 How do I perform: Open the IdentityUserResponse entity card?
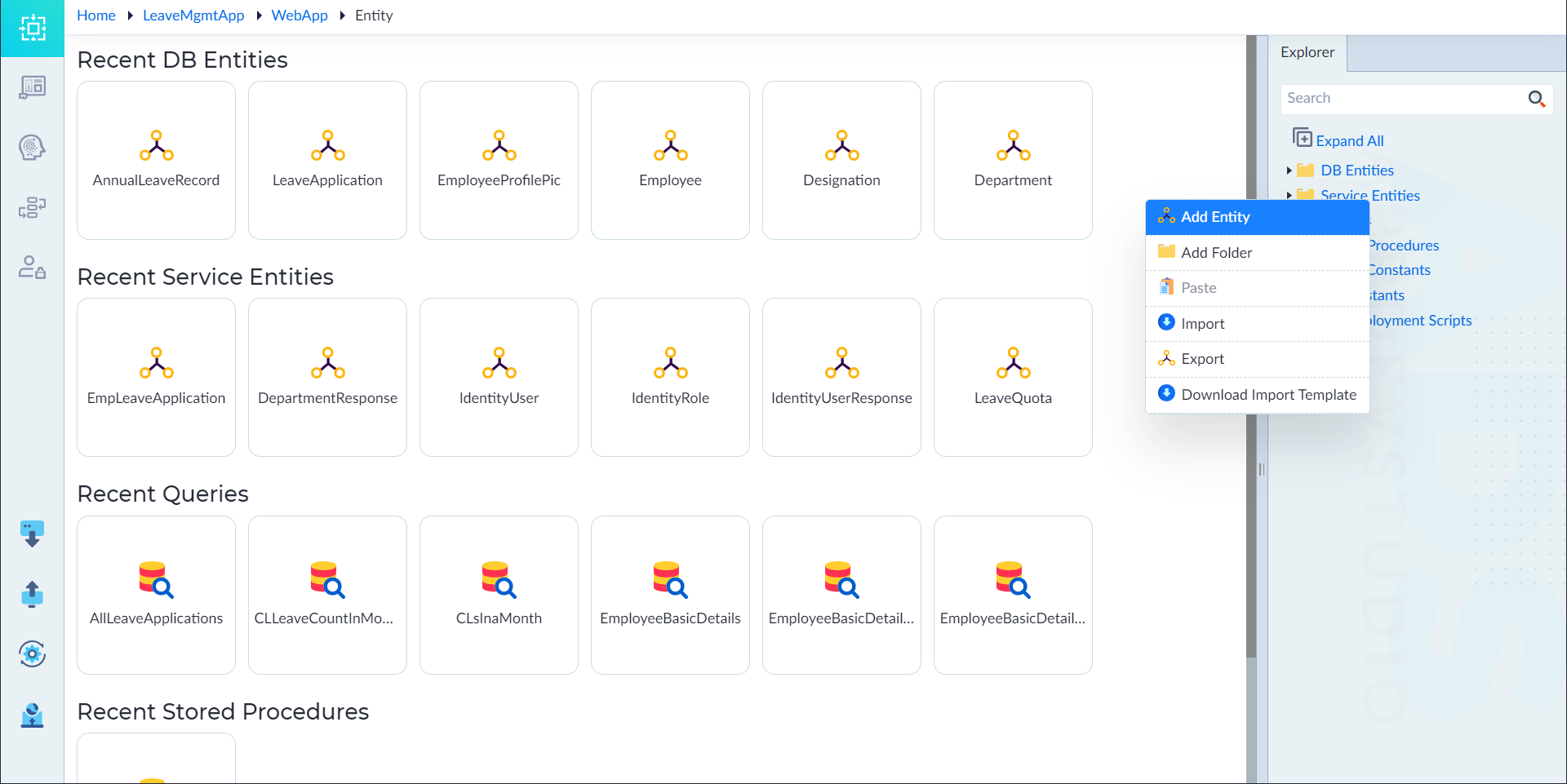pos(841,377)
